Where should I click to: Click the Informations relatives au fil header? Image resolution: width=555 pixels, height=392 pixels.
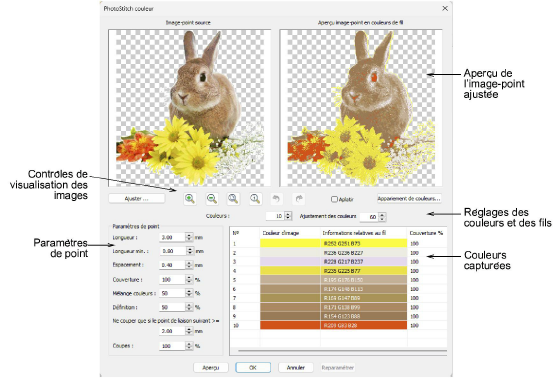tap(354, 233)
